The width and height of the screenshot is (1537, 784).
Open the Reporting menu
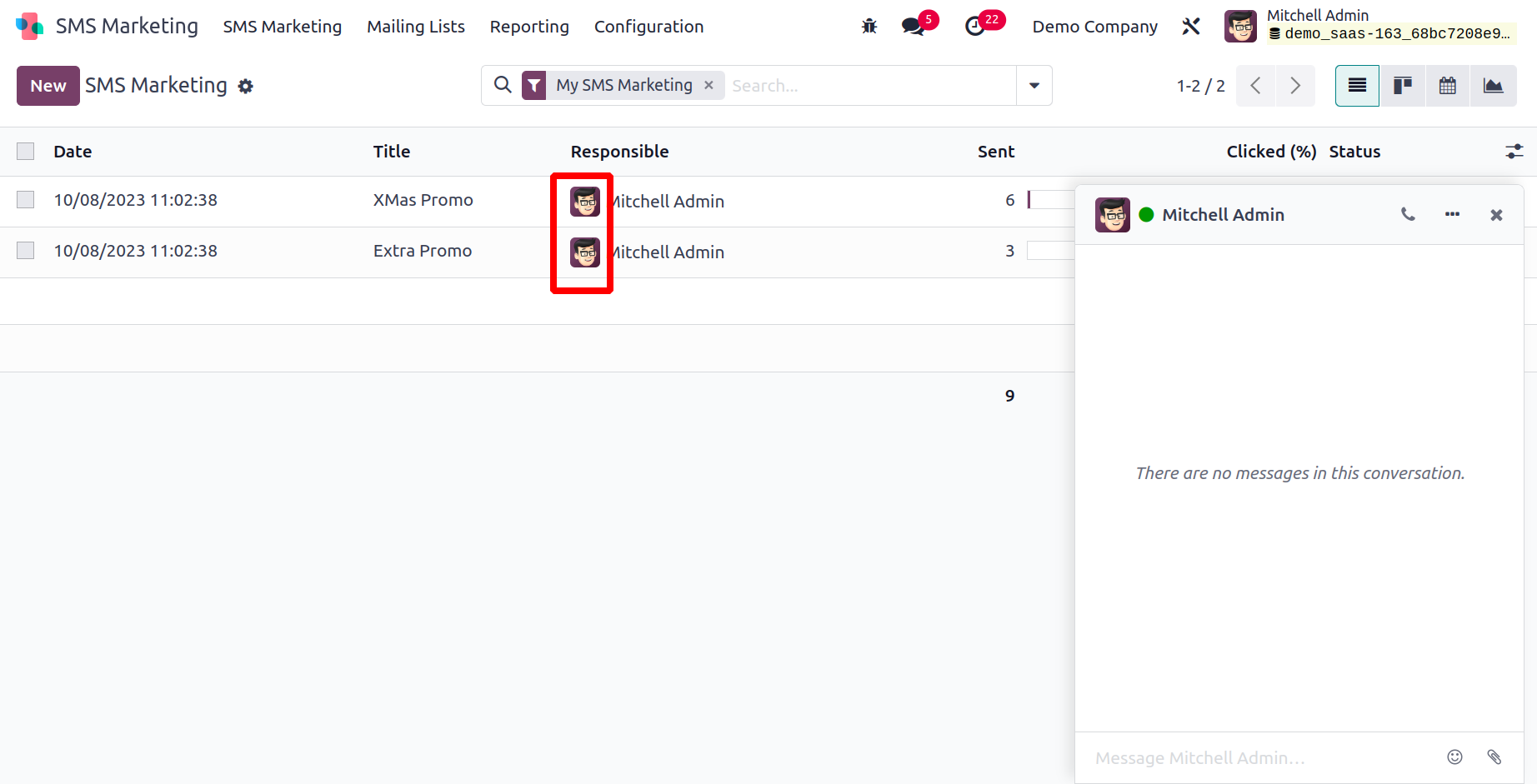[529, 27]
